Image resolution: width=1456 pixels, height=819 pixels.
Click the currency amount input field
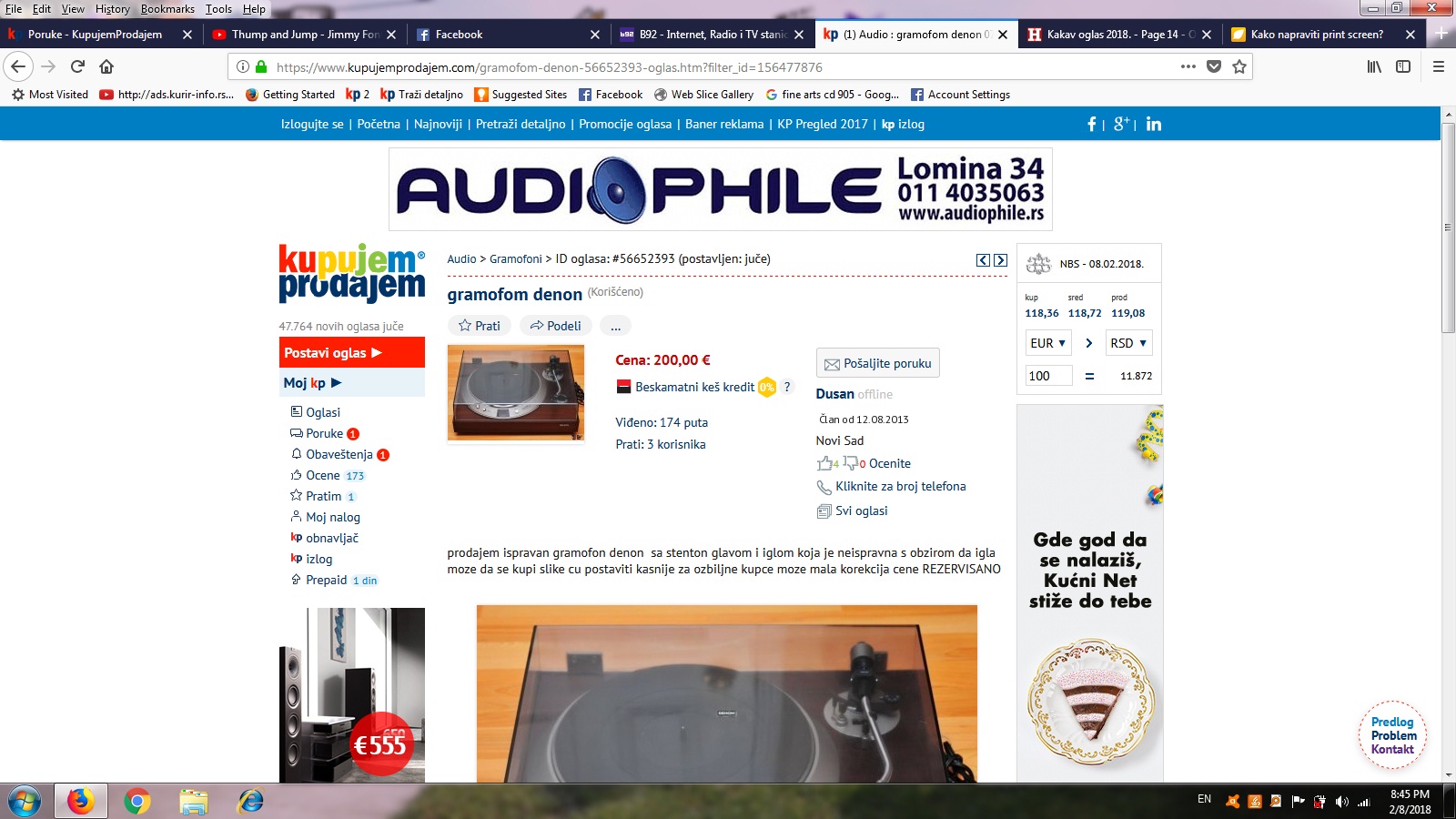click(1048, 376)
